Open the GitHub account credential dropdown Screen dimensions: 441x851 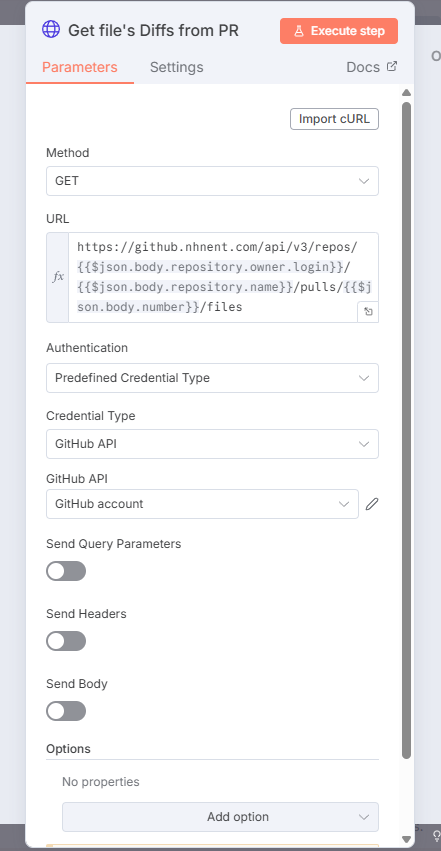point(202,504)
